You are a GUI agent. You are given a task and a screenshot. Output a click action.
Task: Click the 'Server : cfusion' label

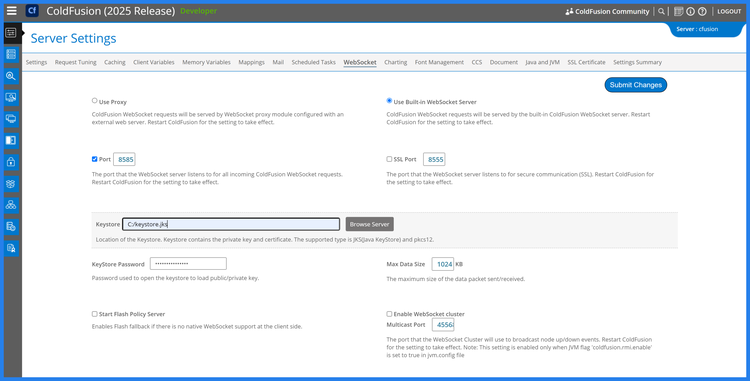pyautogui.click(x=697, y=29)
